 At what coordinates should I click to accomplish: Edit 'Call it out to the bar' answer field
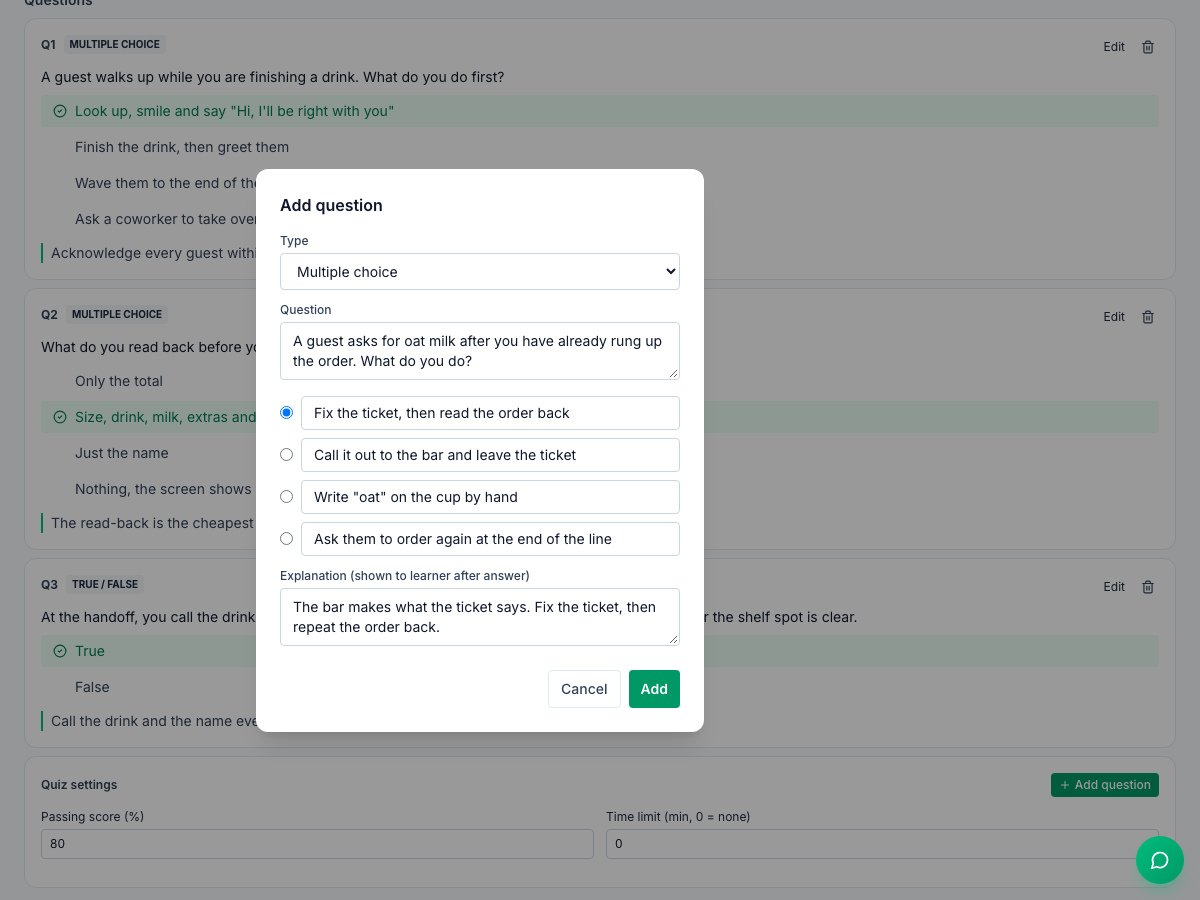tap(490, 455)
